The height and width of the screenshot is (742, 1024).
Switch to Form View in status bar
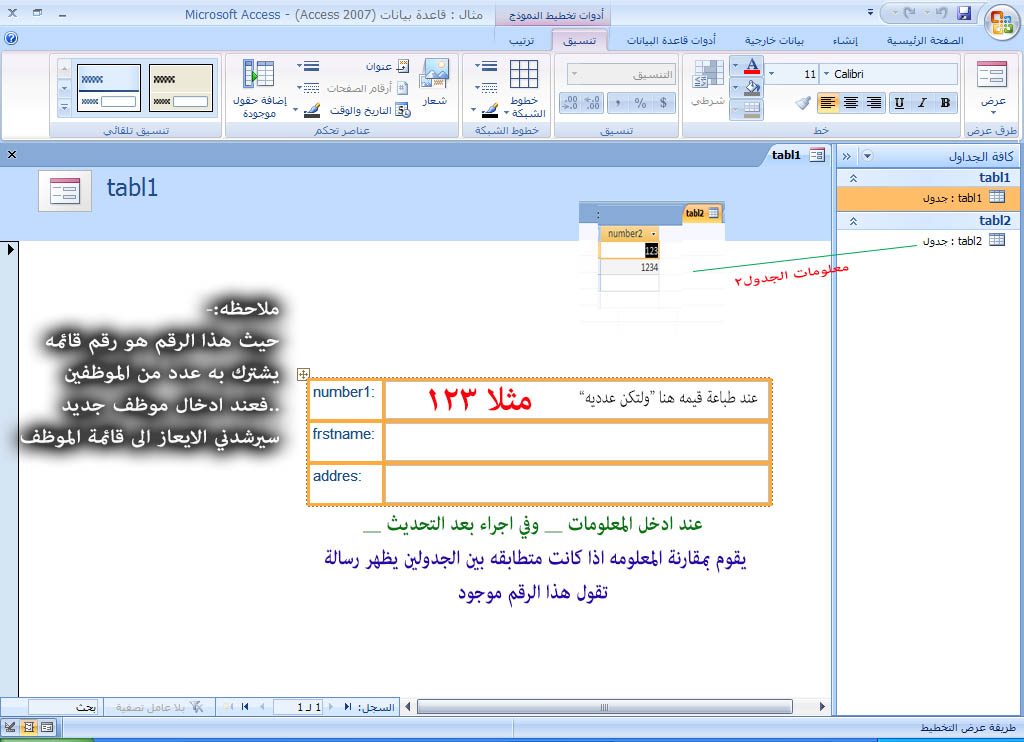tap(47, 727)
